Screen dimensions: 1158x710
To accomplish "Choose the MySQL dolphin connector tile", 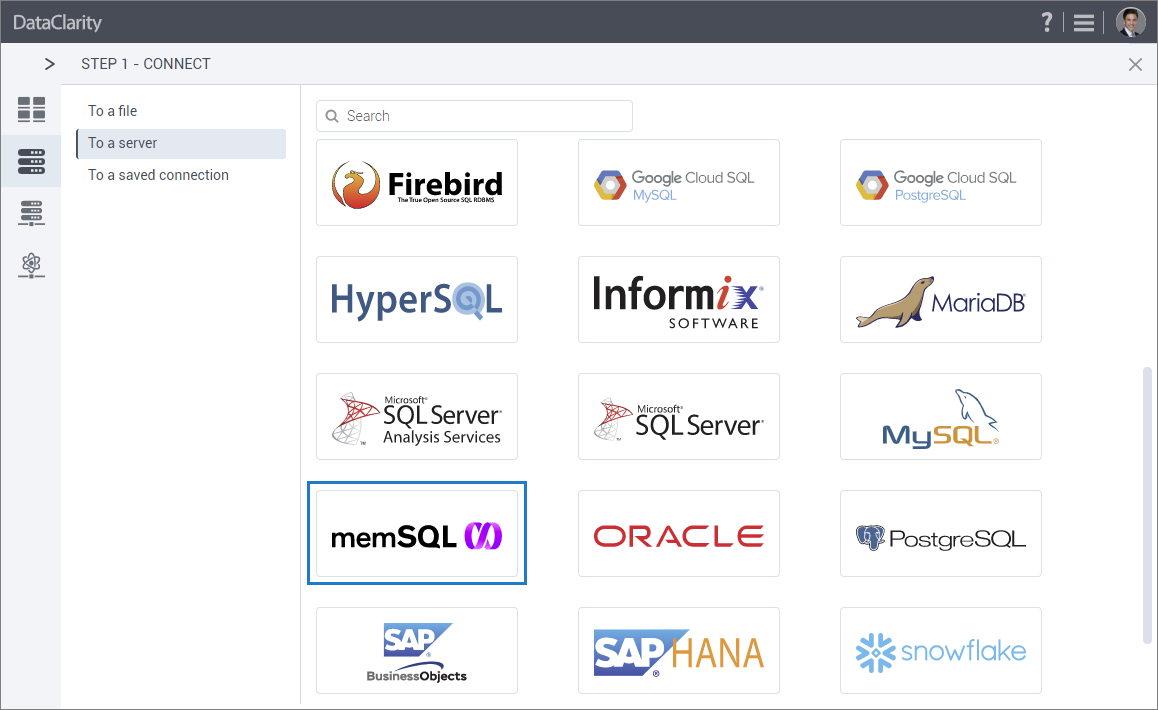I will (x=940, y=417).
